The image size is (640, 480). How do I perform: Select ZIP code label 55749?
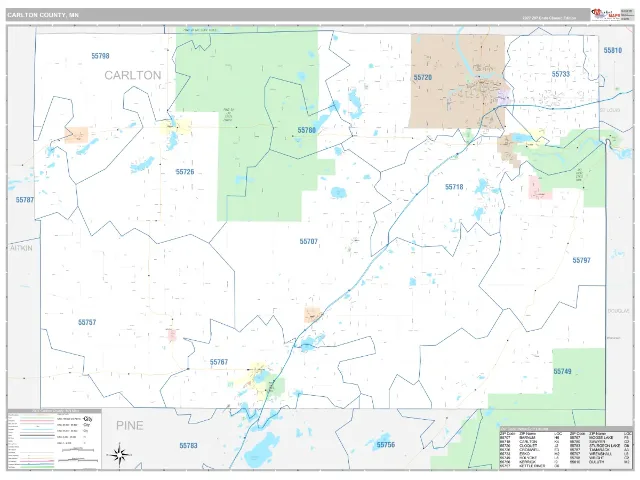[x=562, y=371]
